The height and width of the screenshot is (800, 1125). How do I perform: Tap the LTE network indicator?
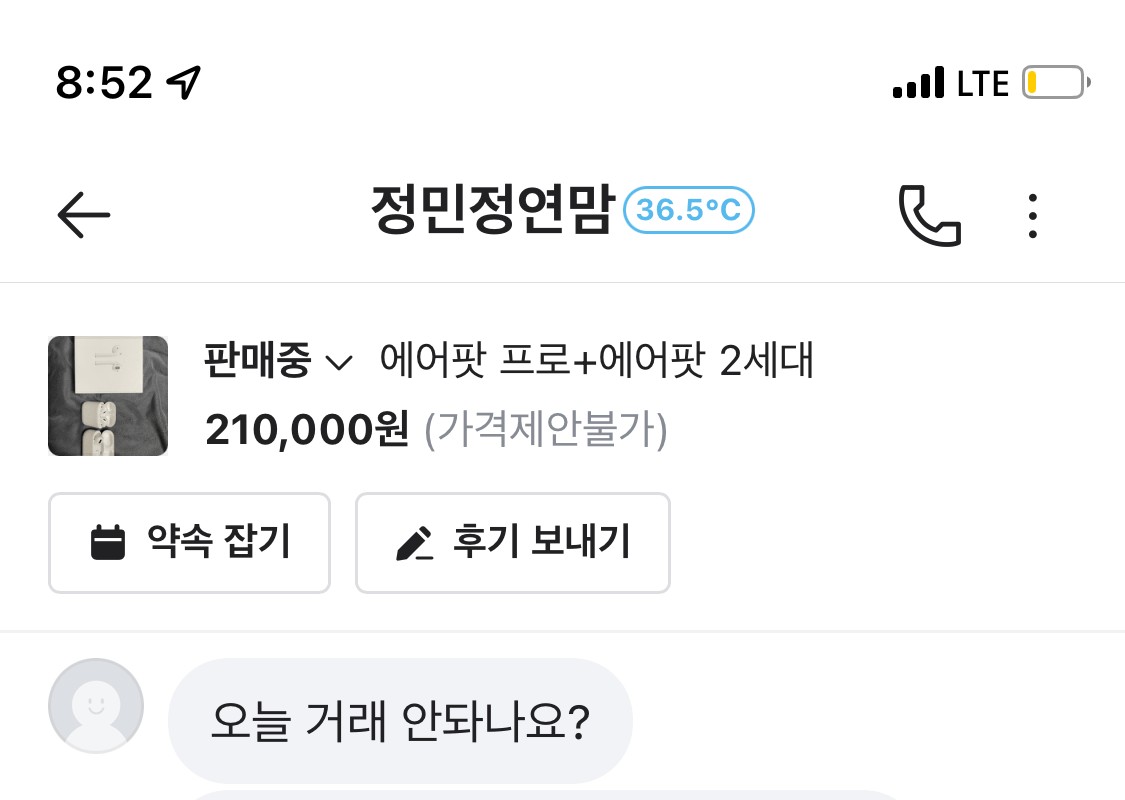click(983, 83)
